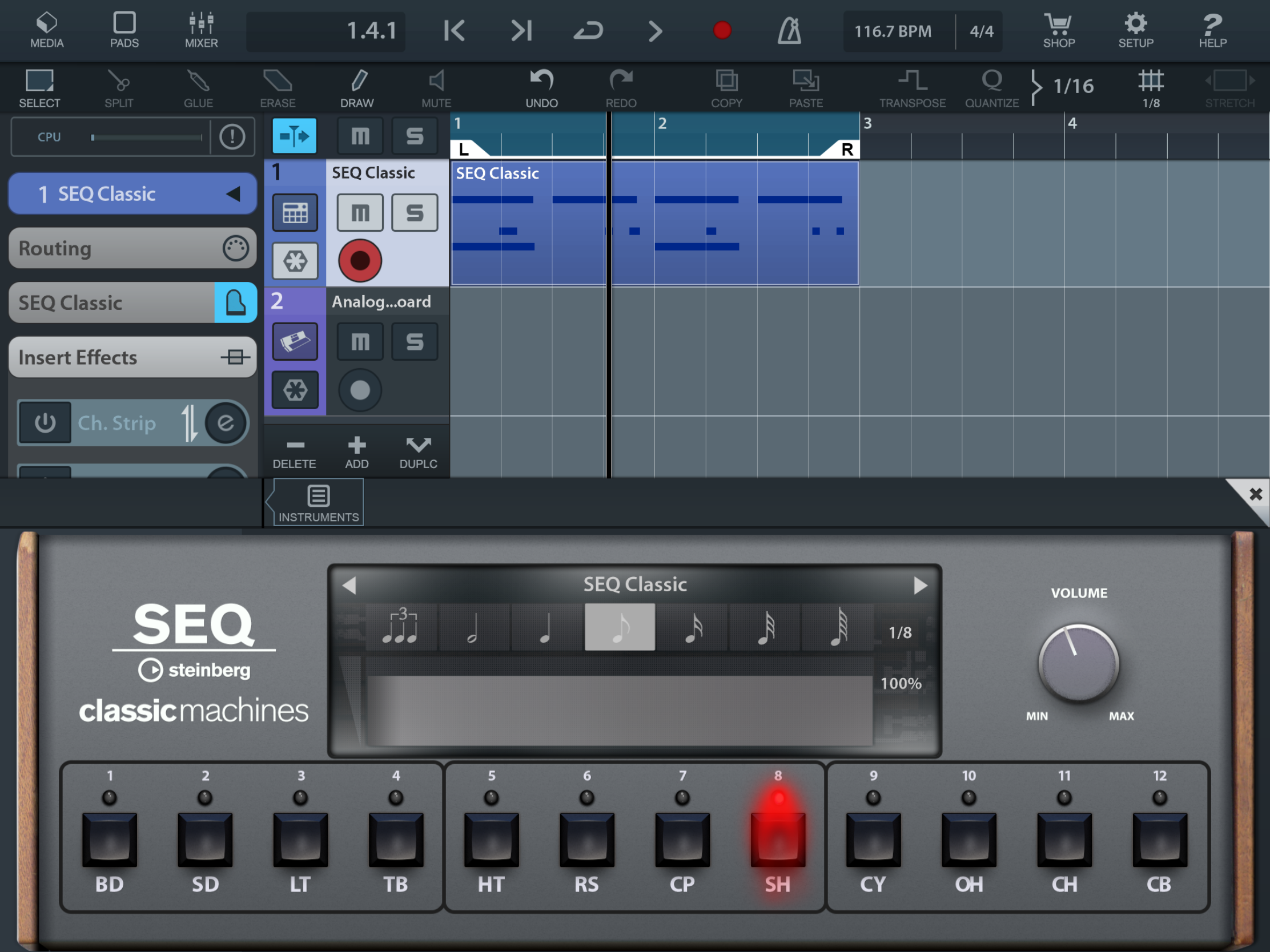Mute the SEQ Classic track

360,213
